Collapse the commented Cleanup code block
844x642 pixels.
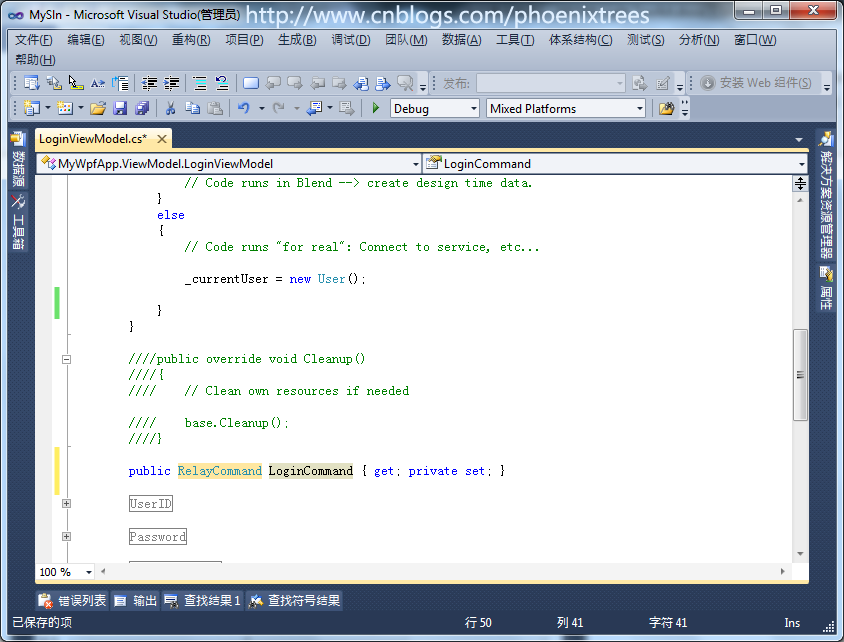(66, 359)
